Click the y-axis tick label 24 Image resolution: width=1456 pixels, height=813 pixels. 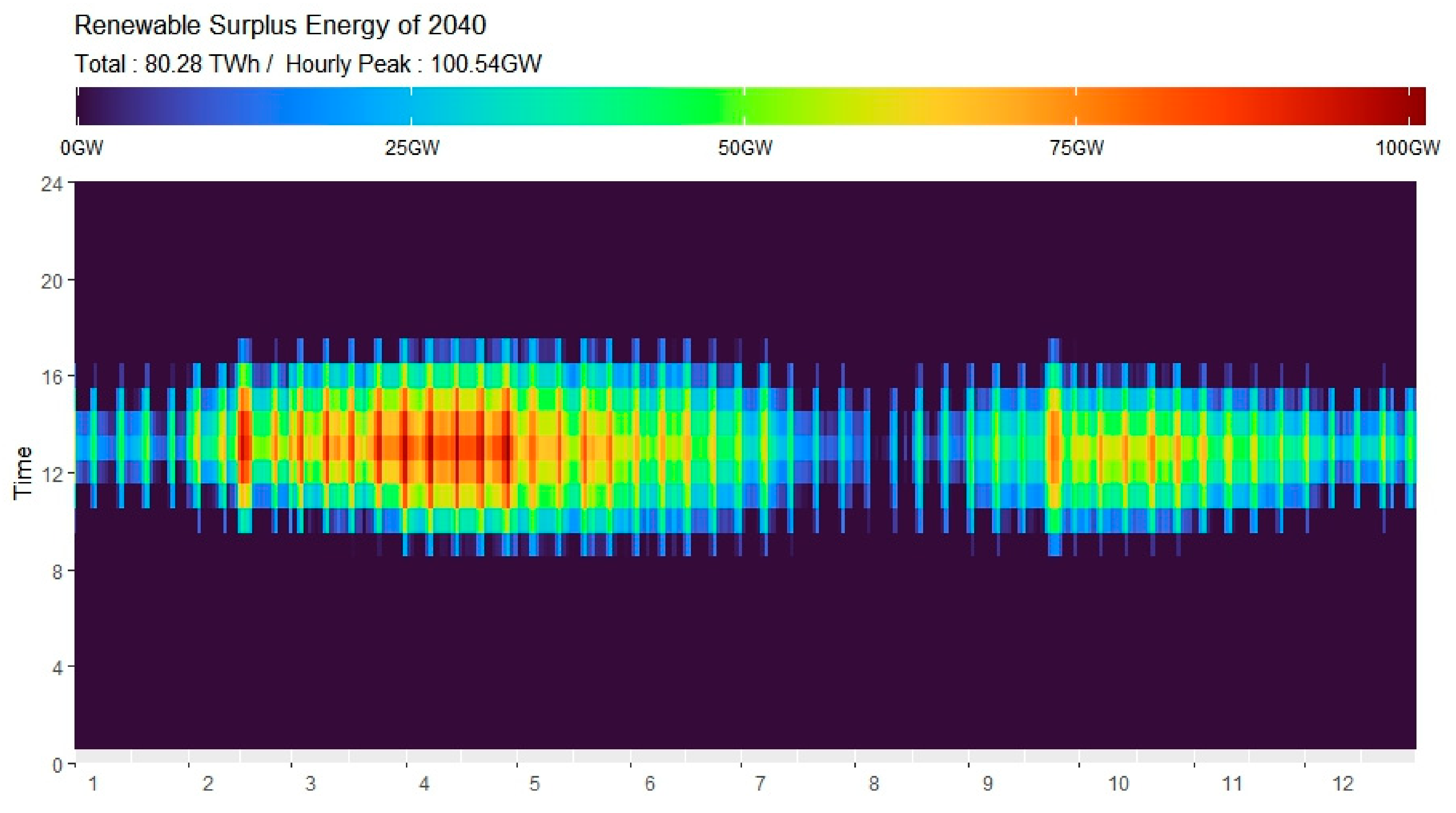(x=51, y=184)
